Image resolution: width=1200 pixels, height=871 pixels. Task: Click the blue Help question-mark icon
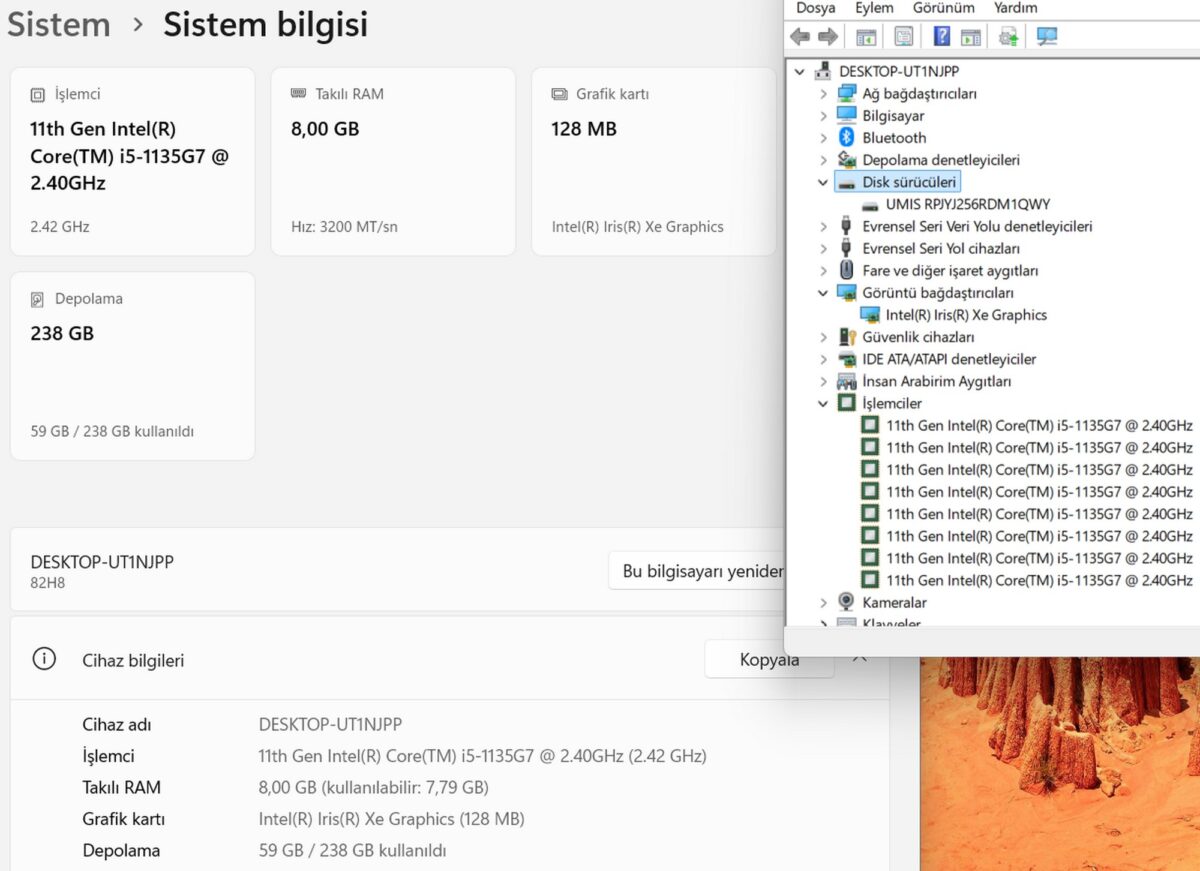pyautogui.click(x=941, y=37)
